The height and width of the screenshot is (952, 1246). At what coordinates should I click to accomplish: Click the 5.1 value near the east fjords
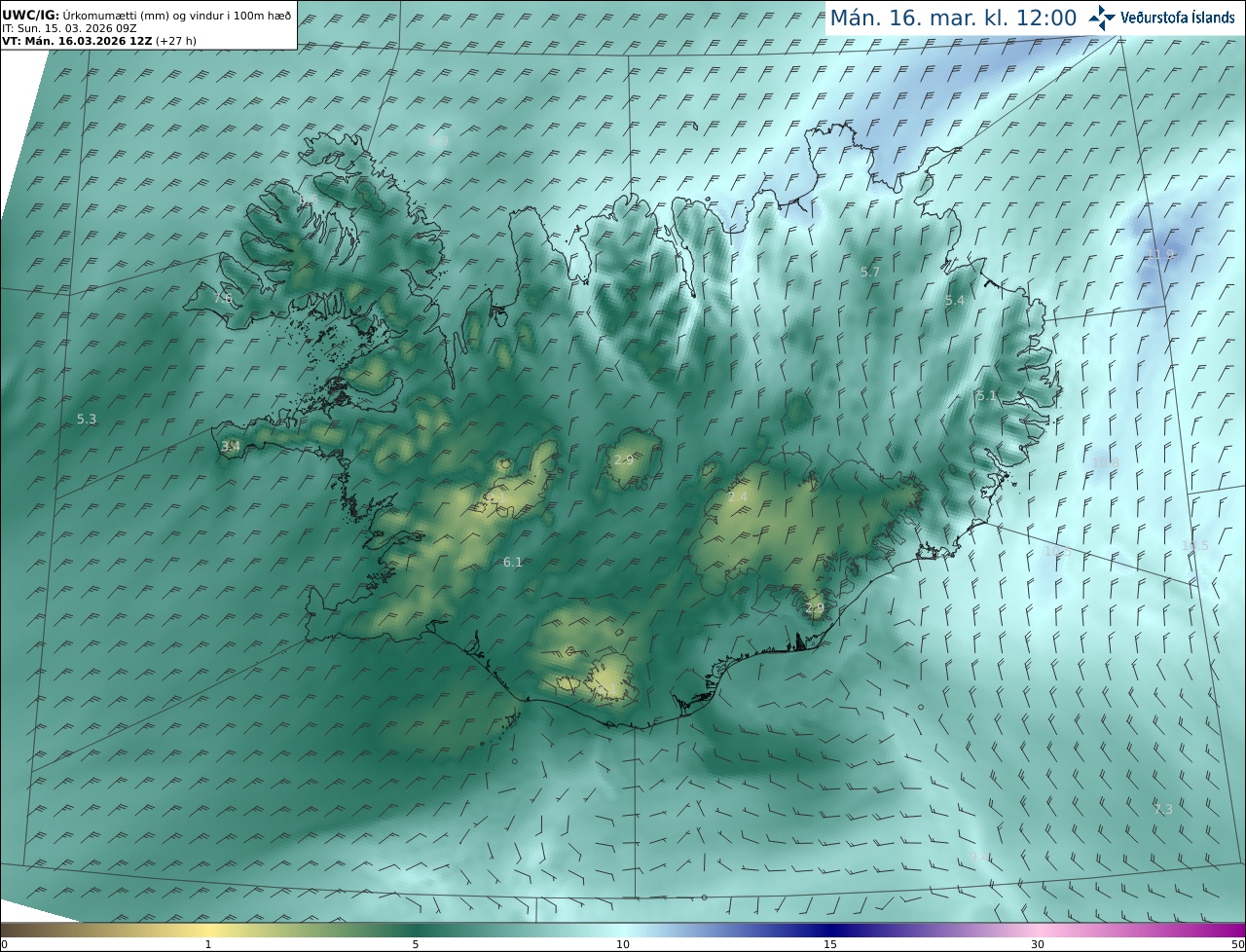pos(987,395)
